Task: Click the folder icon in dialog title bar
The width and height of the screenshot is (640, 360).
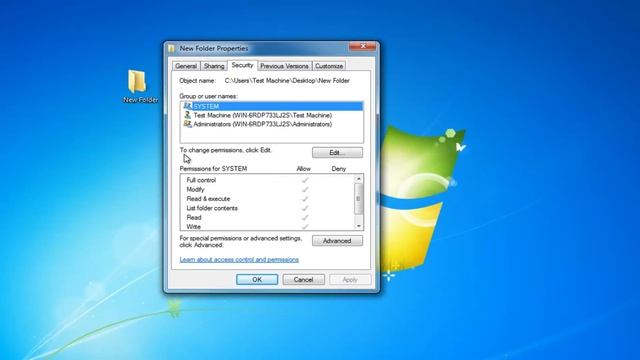Action: tap(172, 49)
